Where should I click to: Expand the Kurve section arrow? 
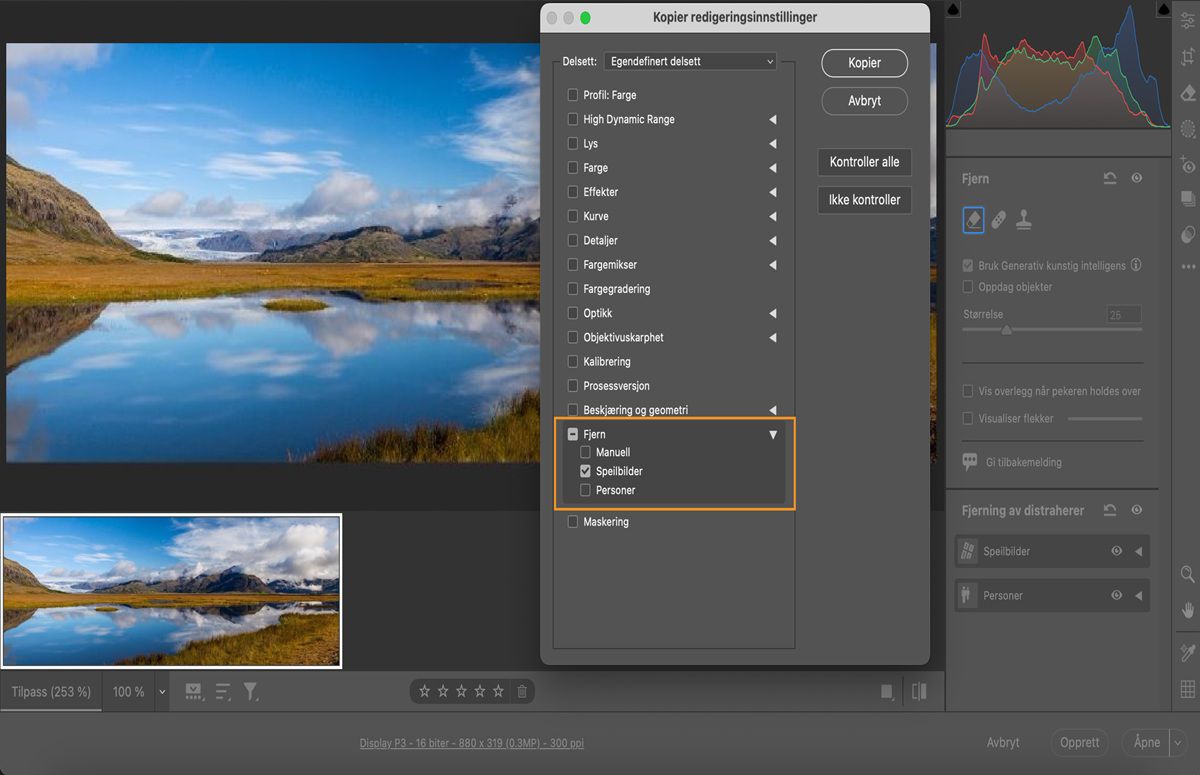pos(772,216)
